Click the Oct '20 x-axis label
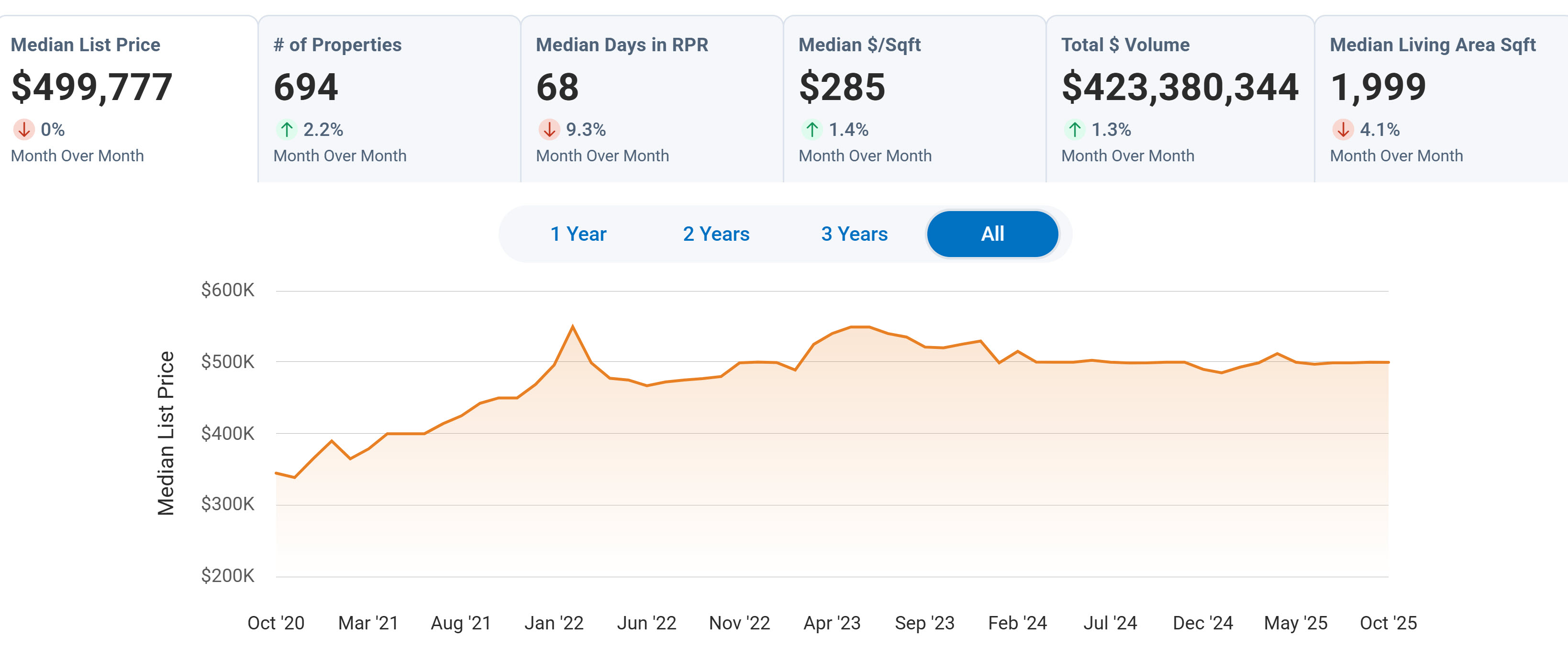 pyautogui.click(x=276, y=623)
